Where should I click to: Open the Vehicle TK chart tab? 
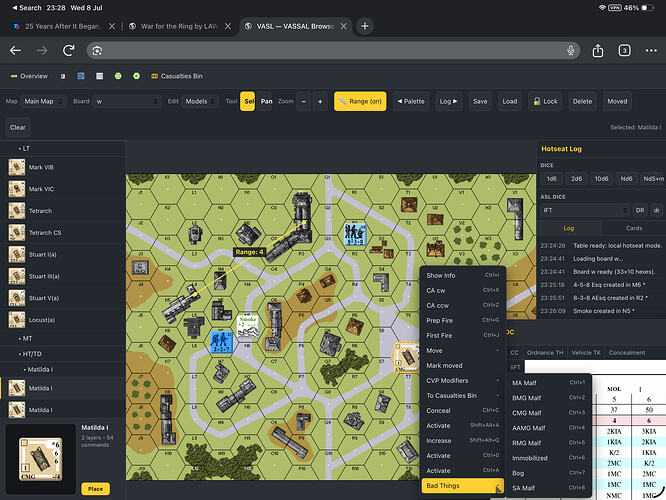586,353
